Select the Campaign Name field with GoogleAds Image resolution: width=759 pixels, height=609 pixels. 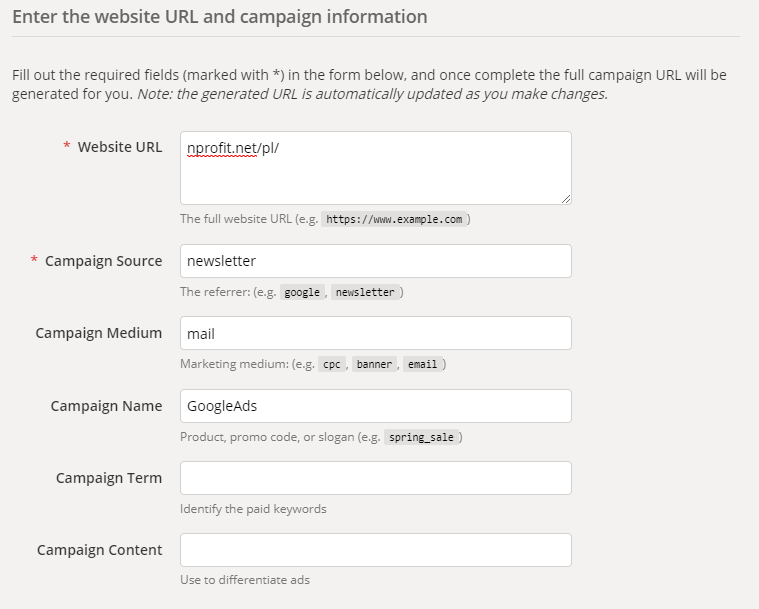[375, 406]
